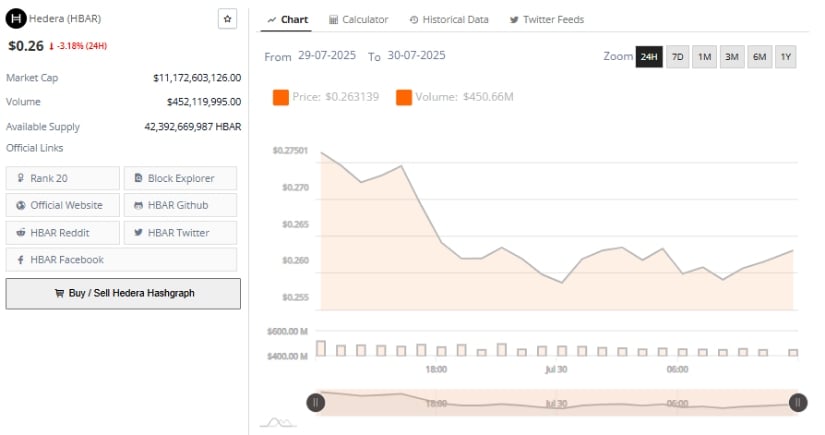
Task: Select the 1Y zoom range
Action: click(786, 57)
